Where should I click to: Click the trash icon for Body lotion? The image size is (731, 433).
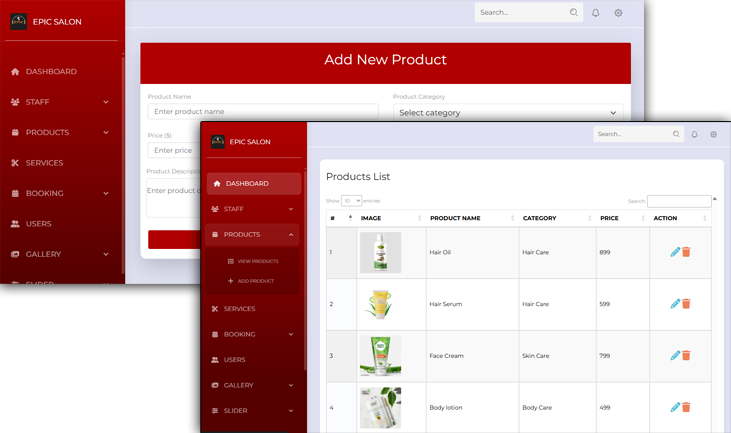pyautogui.click(x=686, y=407)
